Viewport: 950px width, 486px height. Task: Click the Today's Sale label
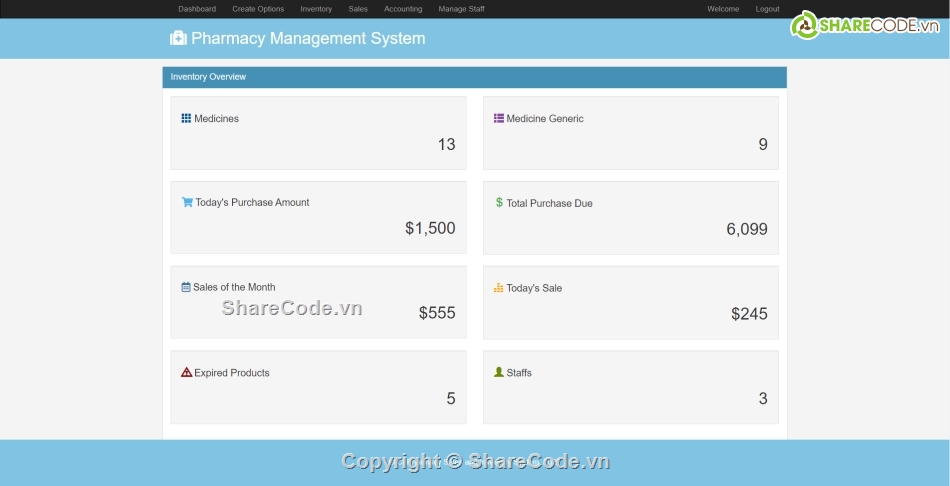click(534, 288)
